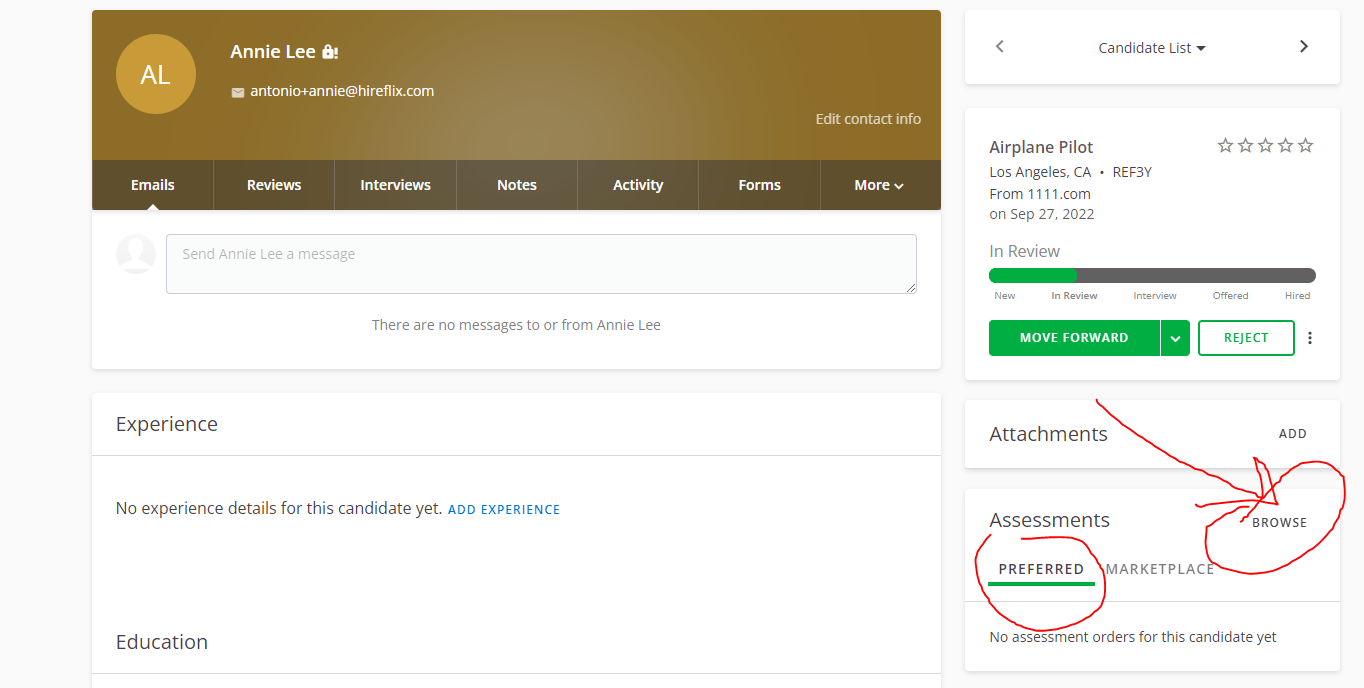Click the Reject button

pyautogui.click(x=1246, y=338)
